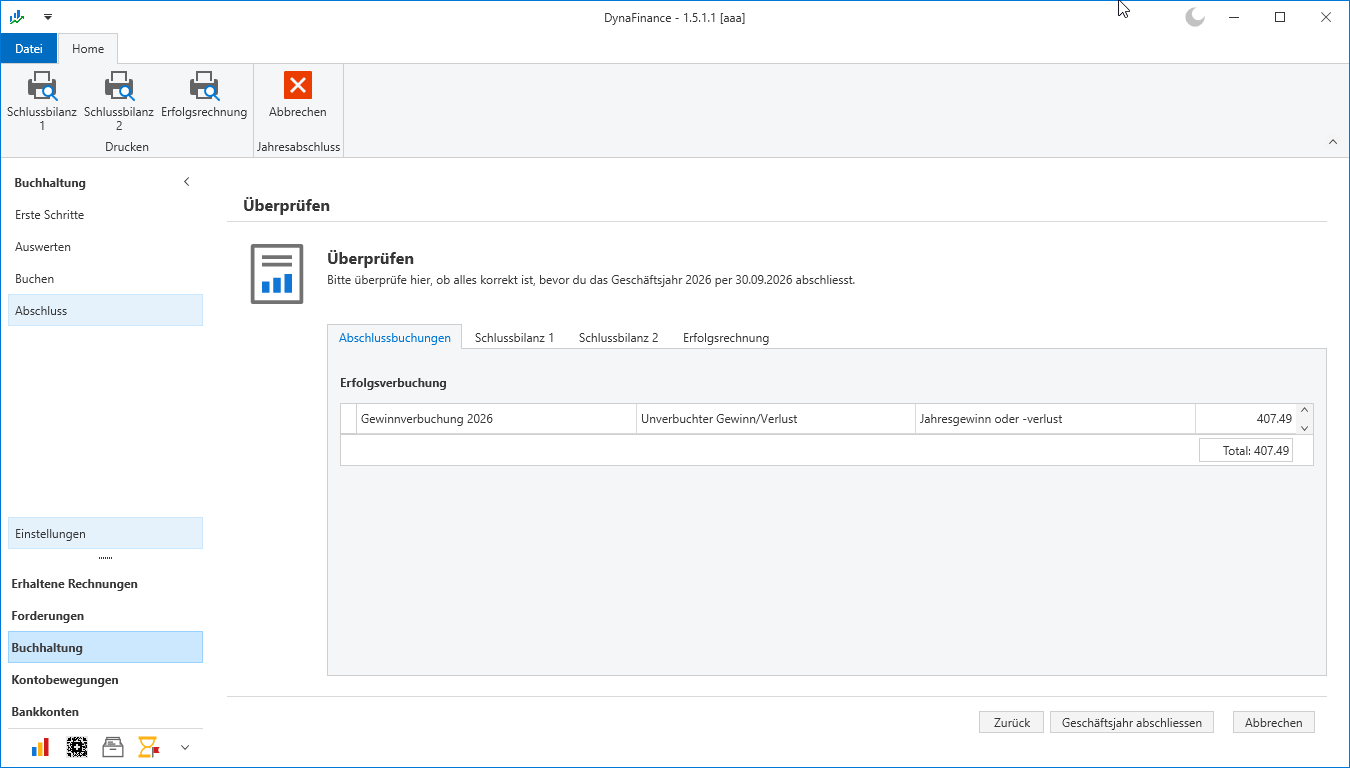This screenshot has height=768, width=1350.
Task: Click the table scroll up arrow
Action: [1304, 411]
